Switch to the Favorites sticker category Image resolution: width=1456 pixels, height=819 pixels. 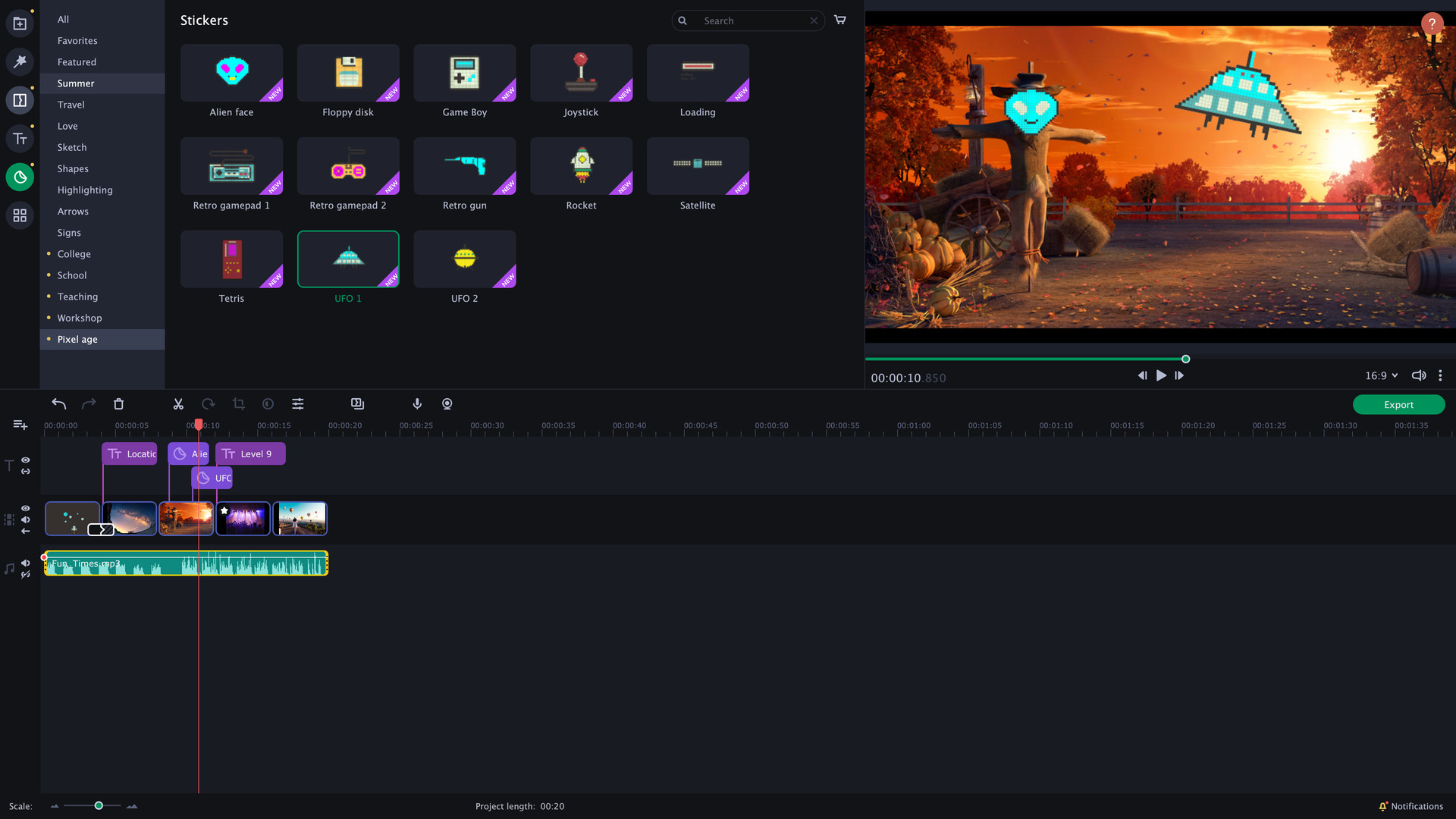coord(77,40)
